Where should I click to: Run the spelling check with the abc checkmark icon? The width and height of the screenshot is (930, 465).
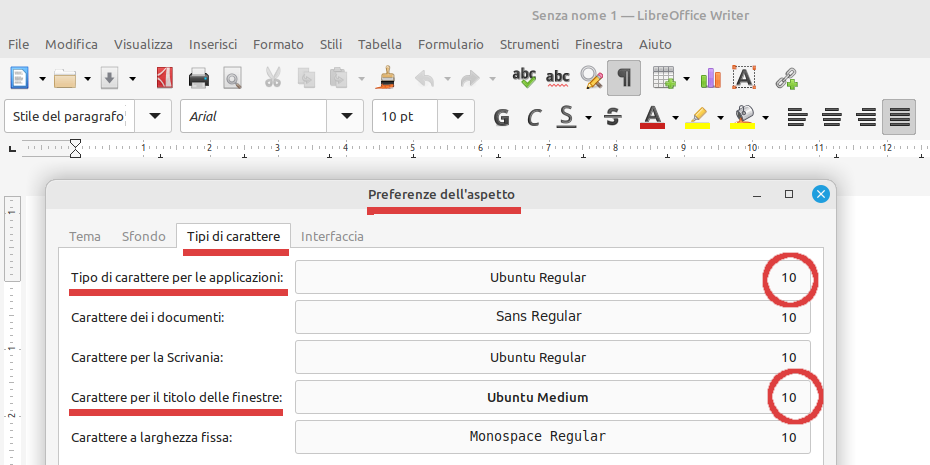[x=524, y=78]
